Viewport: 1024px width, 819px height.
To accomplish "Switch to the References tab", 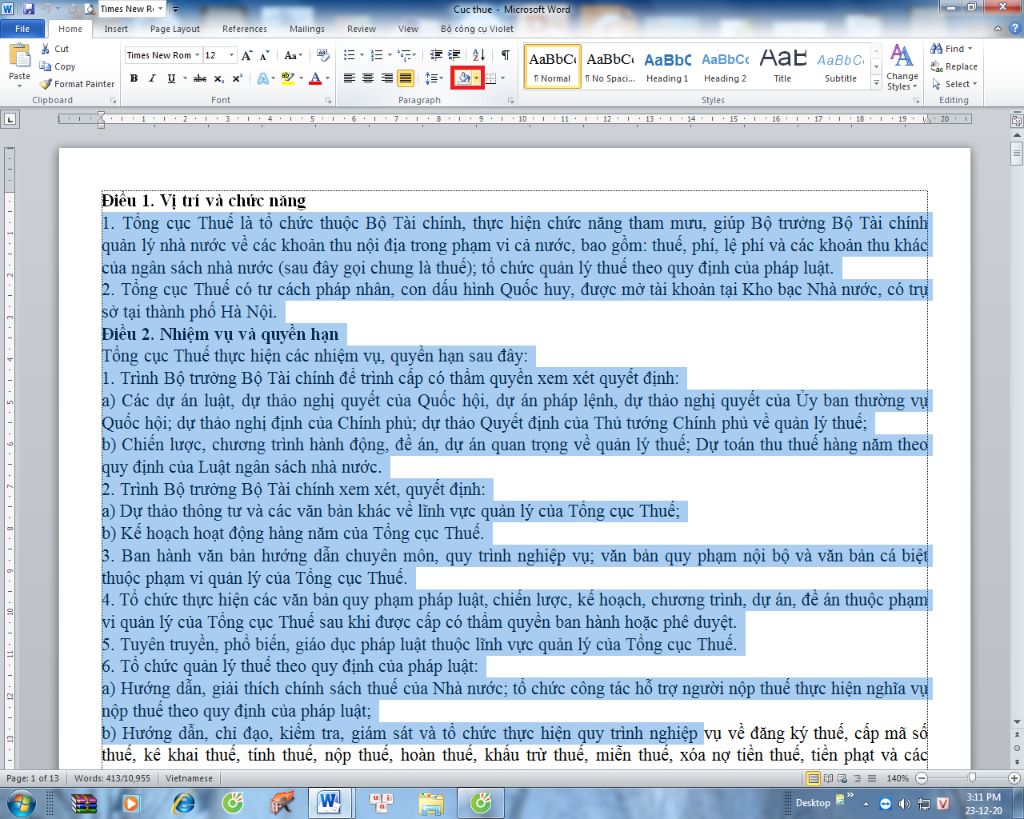I will [x=244, y=29].
